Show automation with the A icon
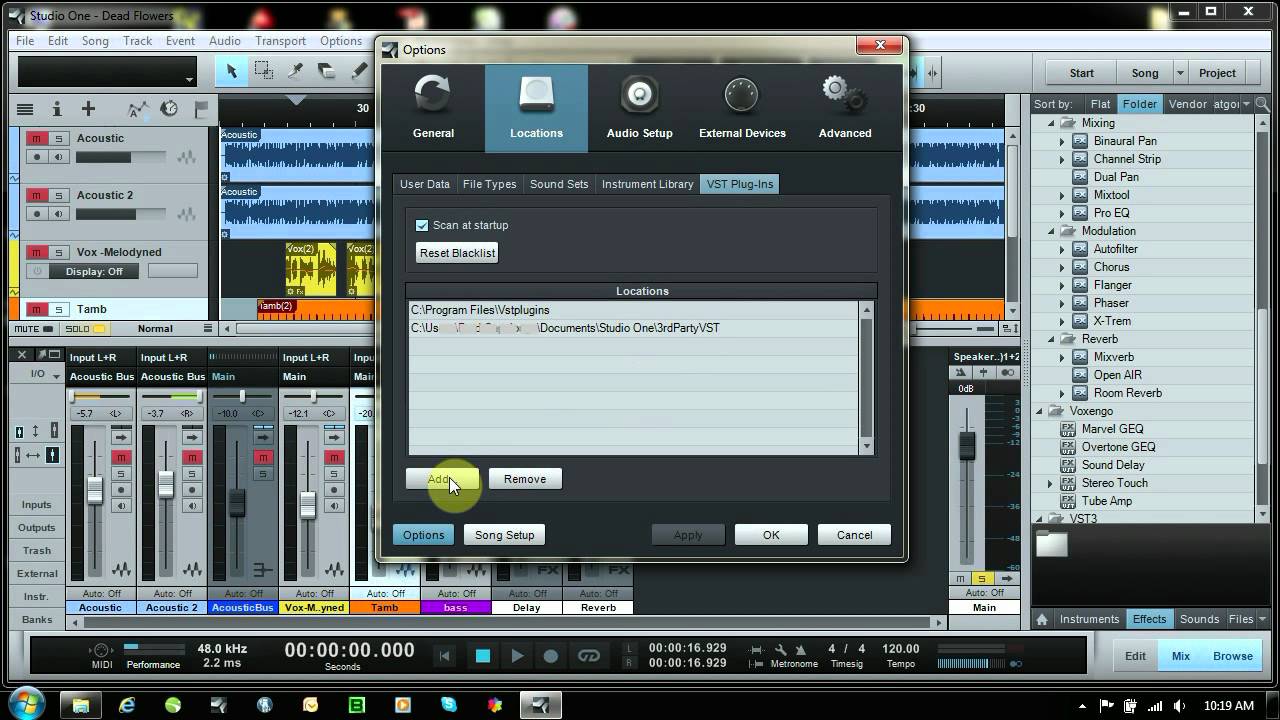1280x720 pixels. [x=138, y=109]
